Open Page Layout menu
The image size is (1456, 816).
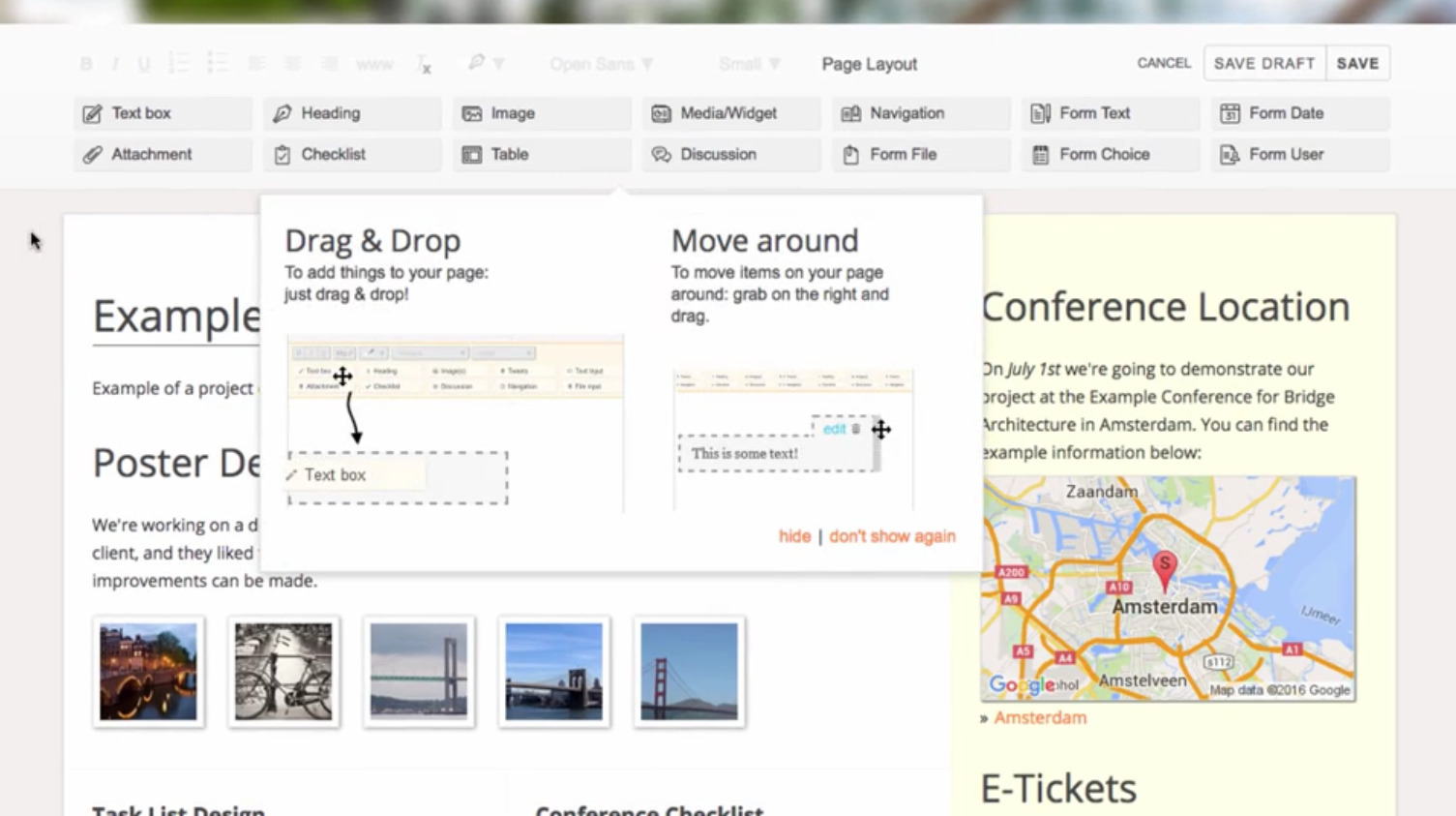[x=869, y=64]
